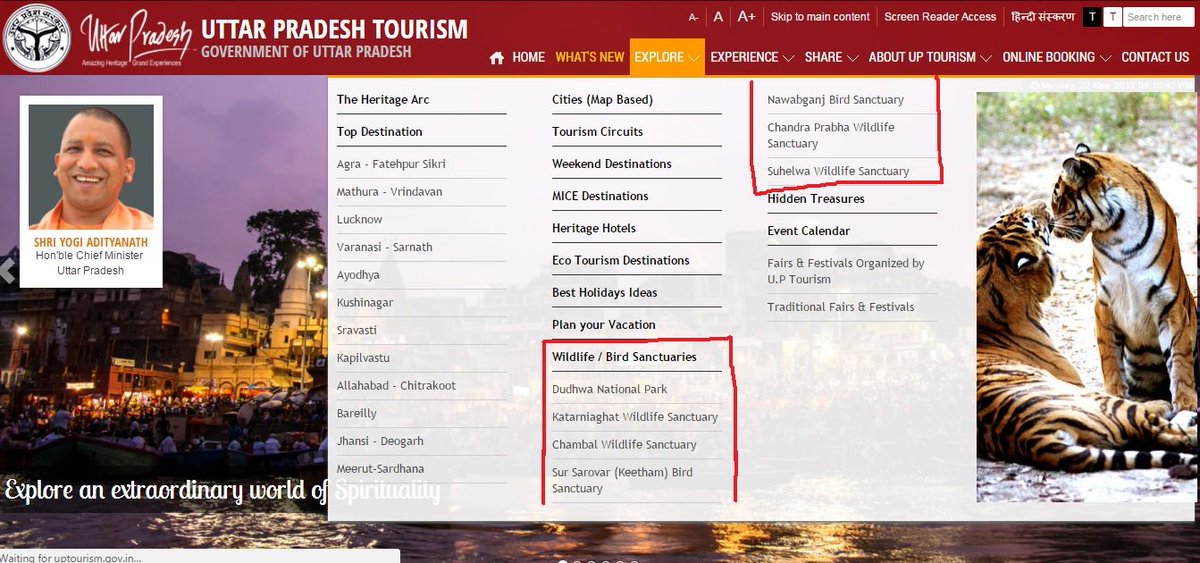Image resolution: width=1200 pixels, height=563 pixels.
Task: Show previous slide with left carousel arrow
Action: point(7,270)
